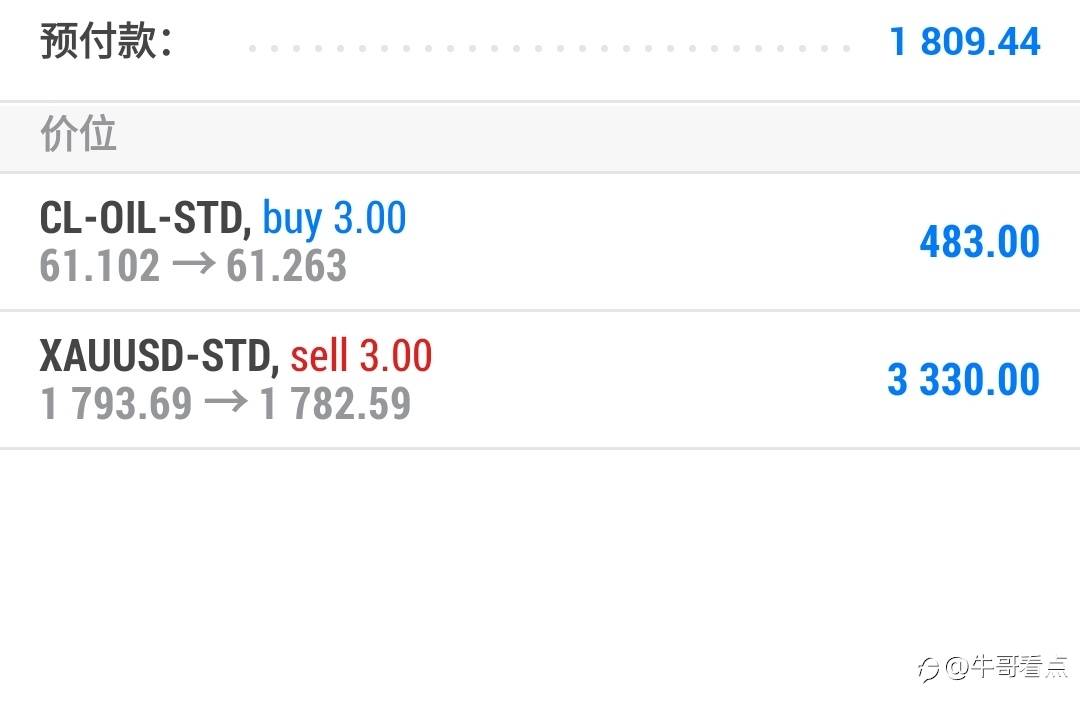1080x711 pixels.
Task: Click the gold open price 1 793.69
Action: [x=116, y=403]
